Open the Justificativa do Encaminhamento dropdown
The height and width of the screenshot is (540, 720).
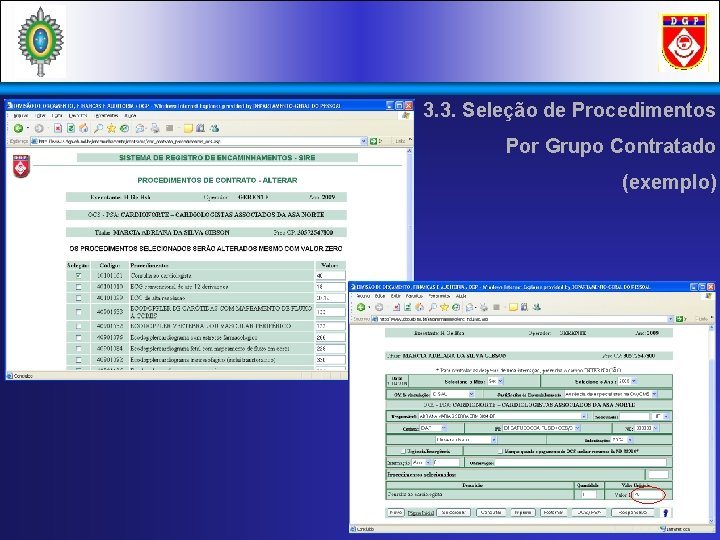pos(611,394)
